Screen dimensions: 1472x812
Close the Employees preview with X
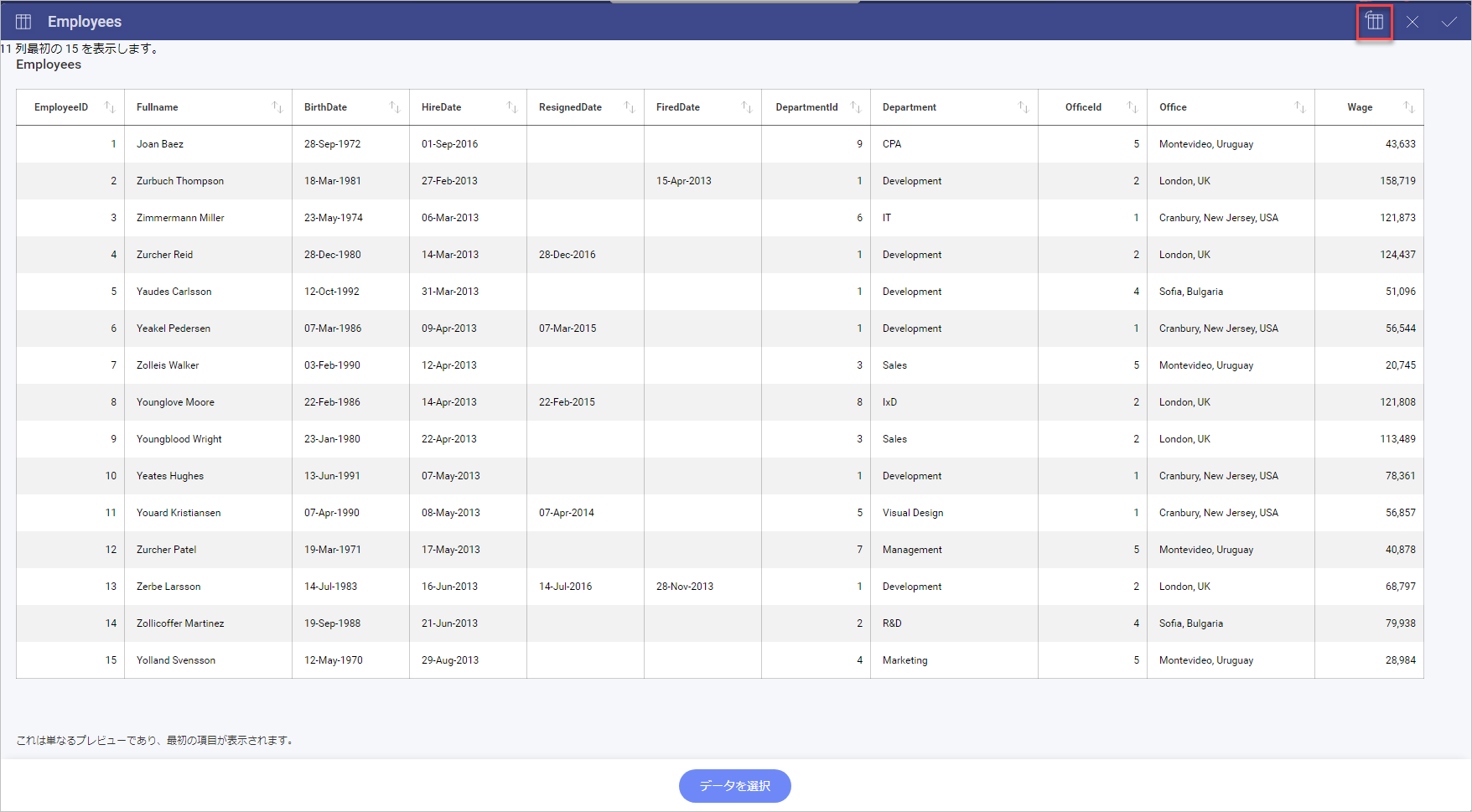pos(1412,23)
